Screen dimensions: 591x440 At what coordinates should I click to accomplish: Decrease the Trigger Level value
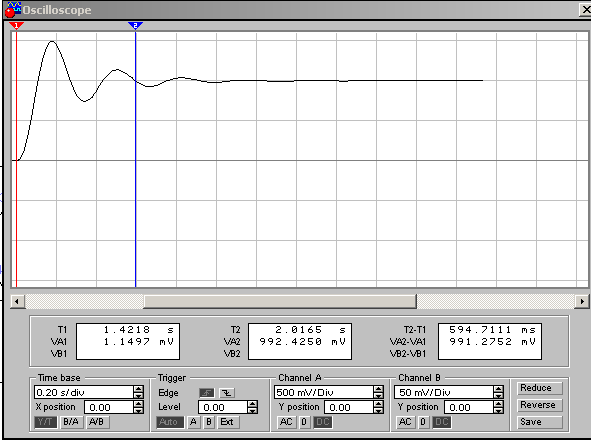(253, 410)
